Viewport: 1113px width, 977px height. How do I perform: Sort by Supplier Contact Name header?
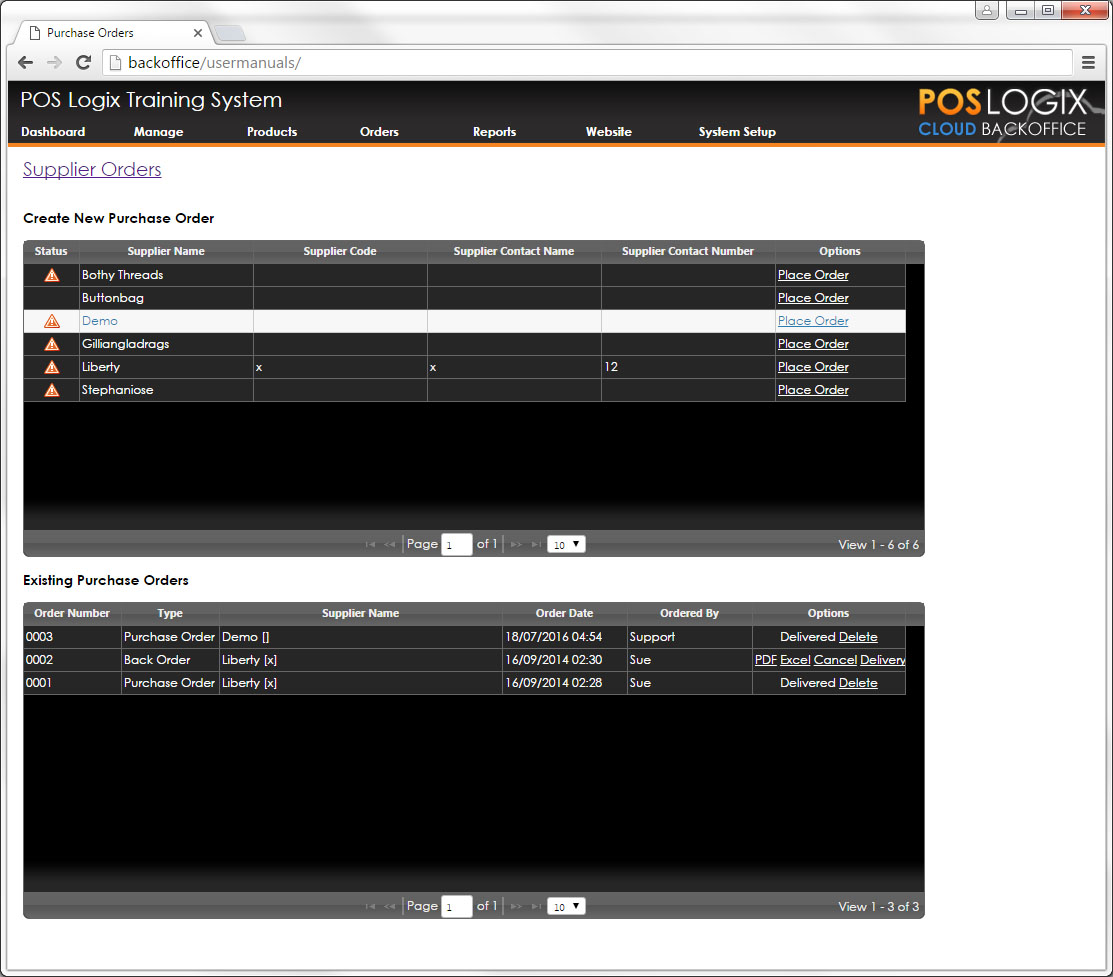tap(514, 251)
